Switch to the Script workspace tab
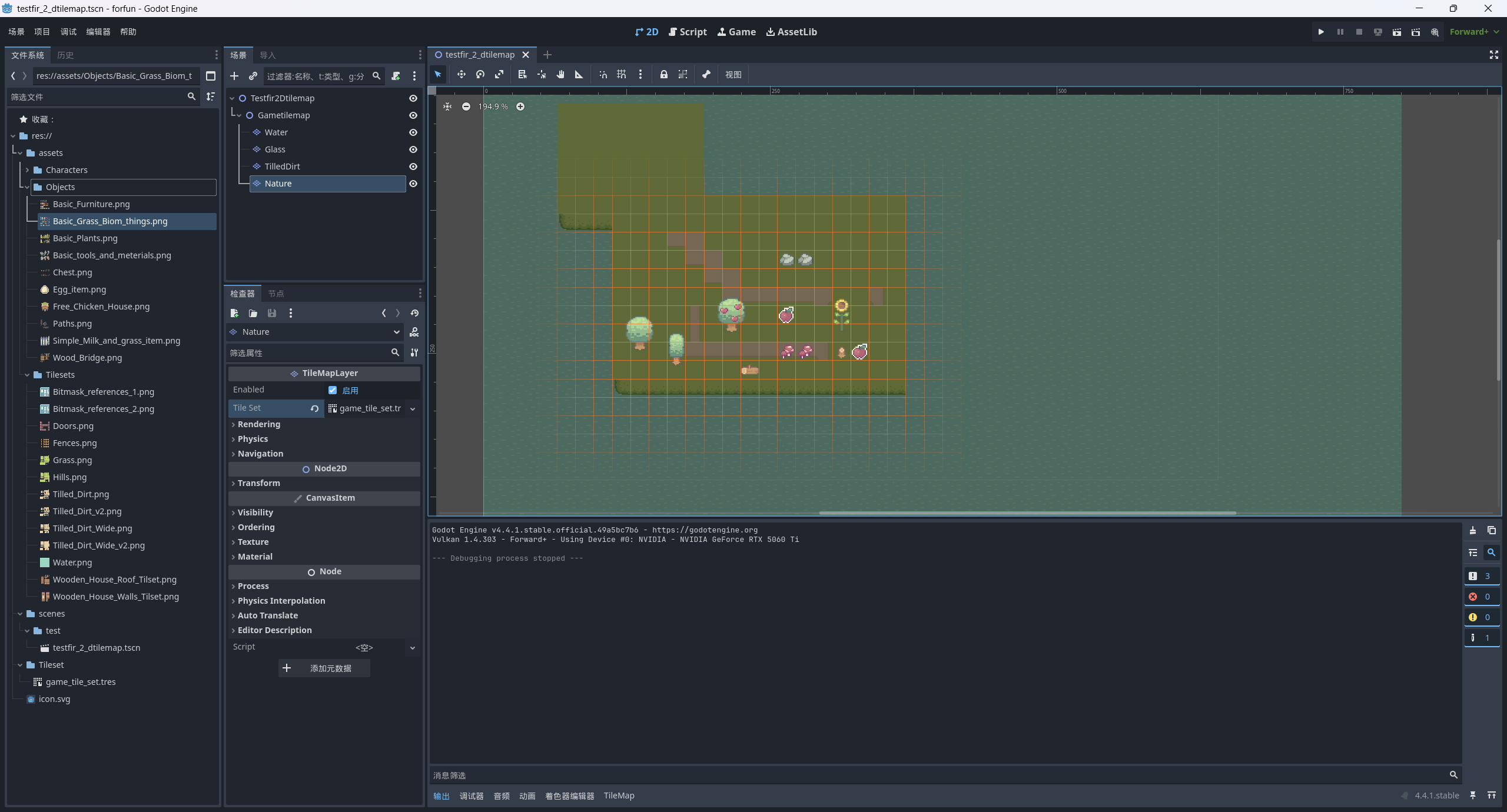Screen dimensions: 1507x812 [688, 32]
